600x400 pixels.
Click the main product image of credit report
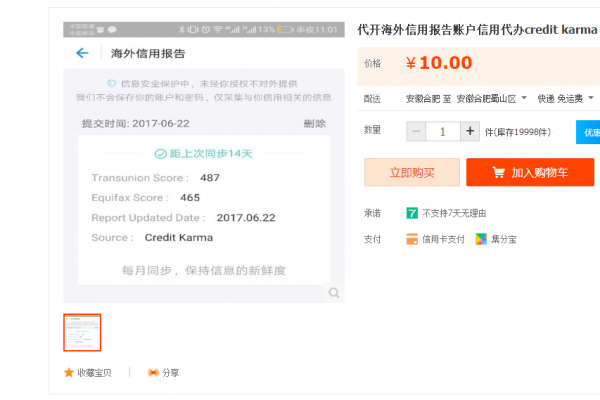[x=204, y=162]
